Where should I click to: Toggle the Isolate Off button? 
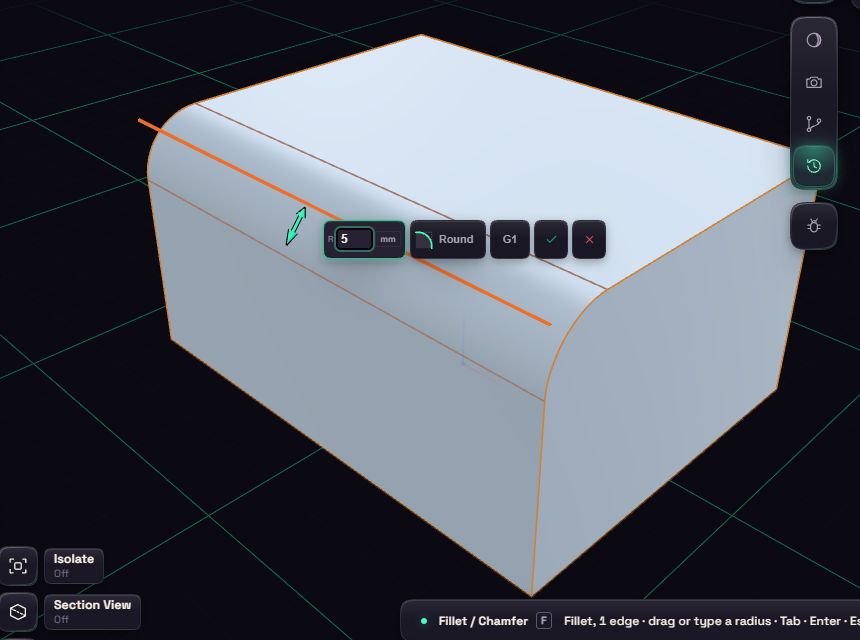tap(73, 566)
